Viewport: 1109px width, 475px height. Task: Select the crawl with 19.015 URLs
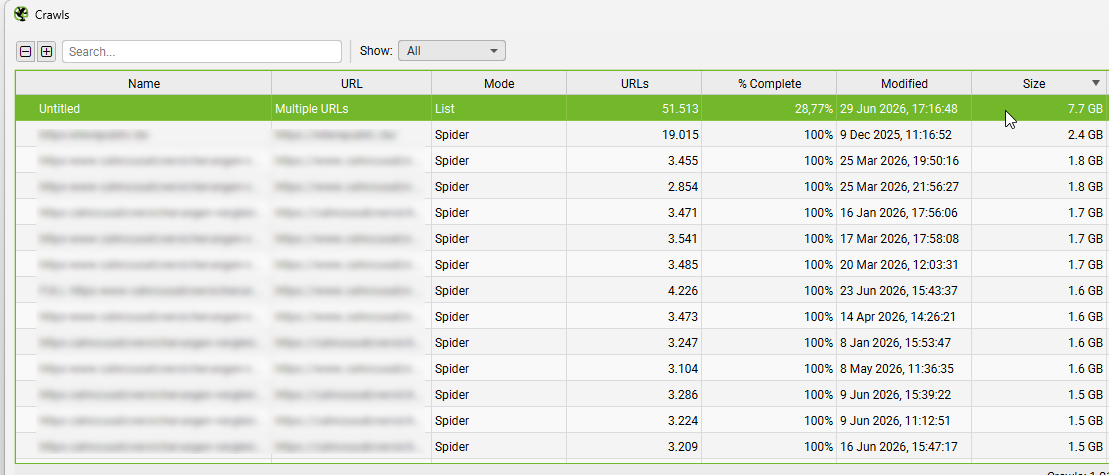coord(562,134)
